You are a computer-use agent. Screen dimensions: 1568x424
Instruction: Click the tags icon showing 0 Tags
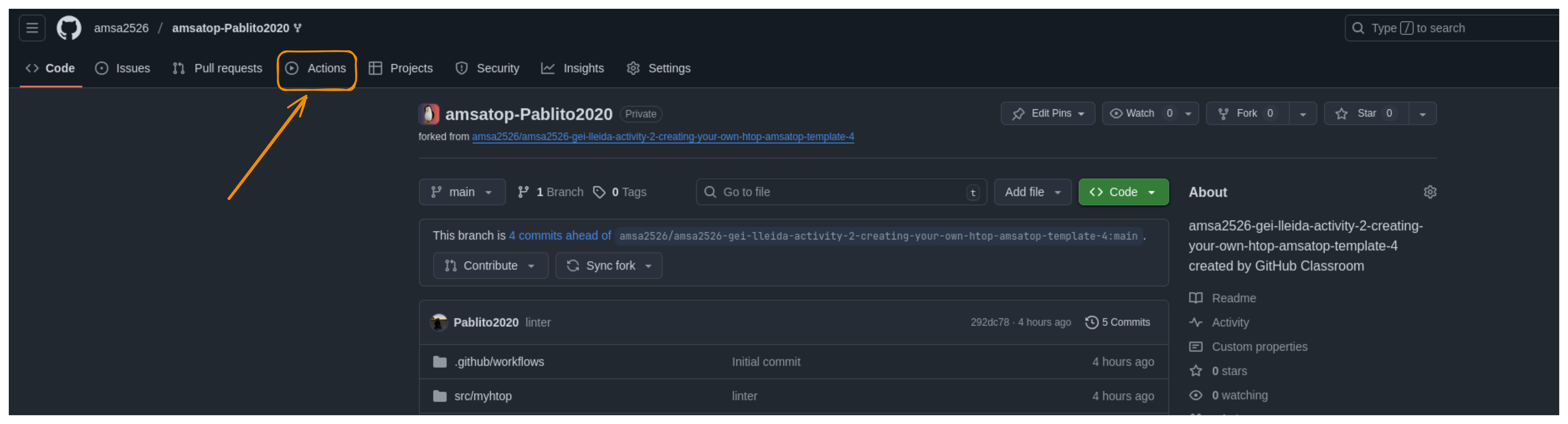point(600,192)
